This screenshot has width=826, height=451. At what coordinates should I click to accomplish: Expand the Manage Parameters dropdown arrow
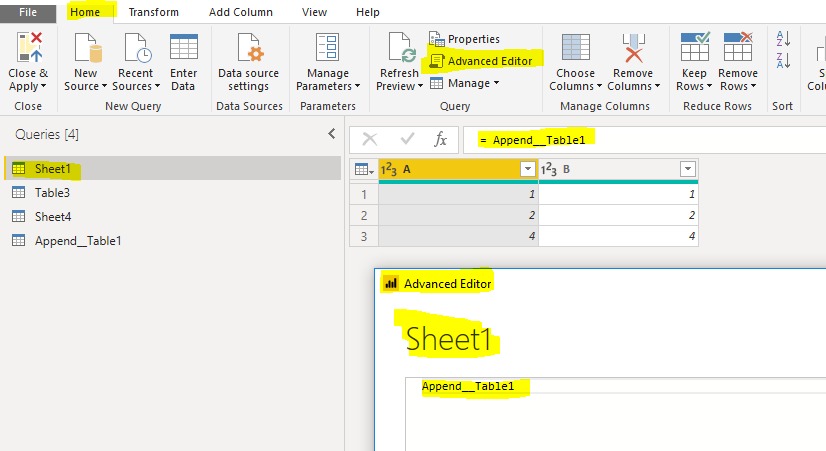pos(357,86)
